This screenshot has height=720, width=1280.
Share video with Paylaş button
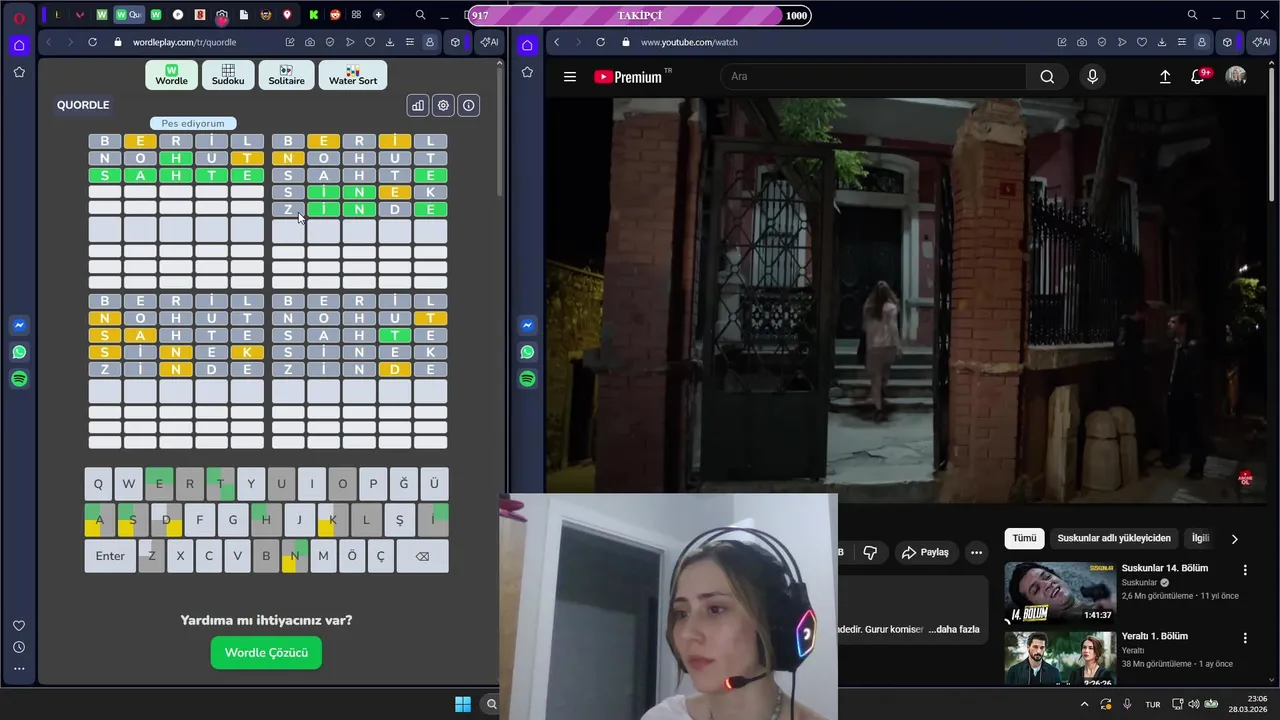click(x=924, y=552)
